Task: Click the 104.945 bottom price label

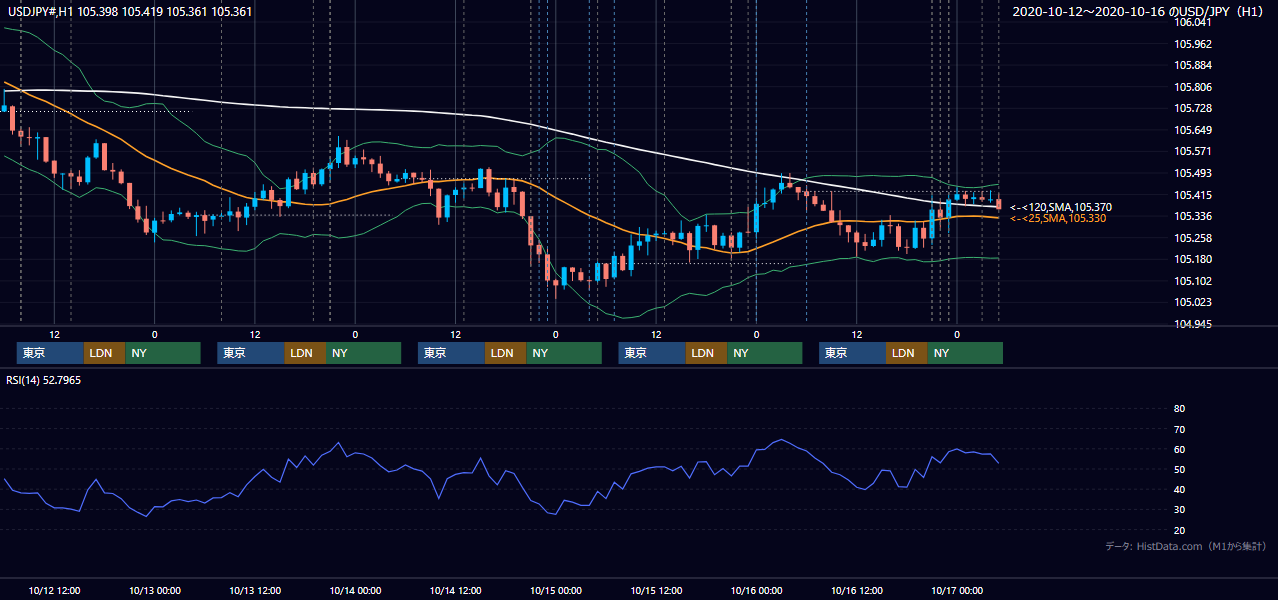Action: (x=1193, y=325)
